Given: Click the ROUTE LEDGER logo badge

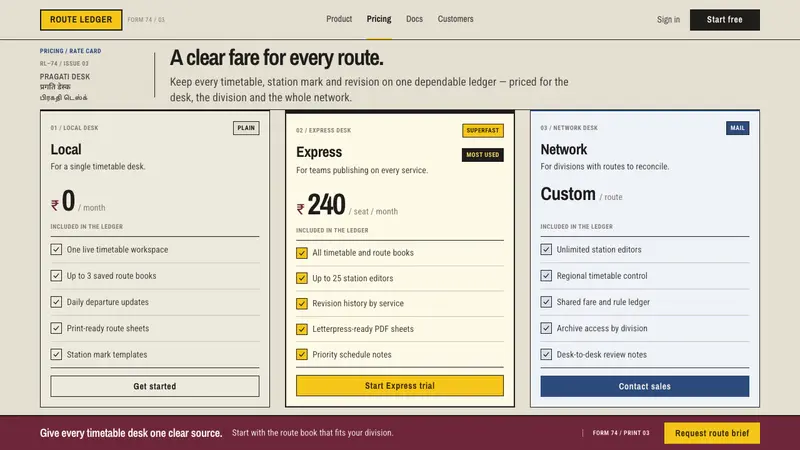Looking at the screenshot, I should [x=81, y=20].
